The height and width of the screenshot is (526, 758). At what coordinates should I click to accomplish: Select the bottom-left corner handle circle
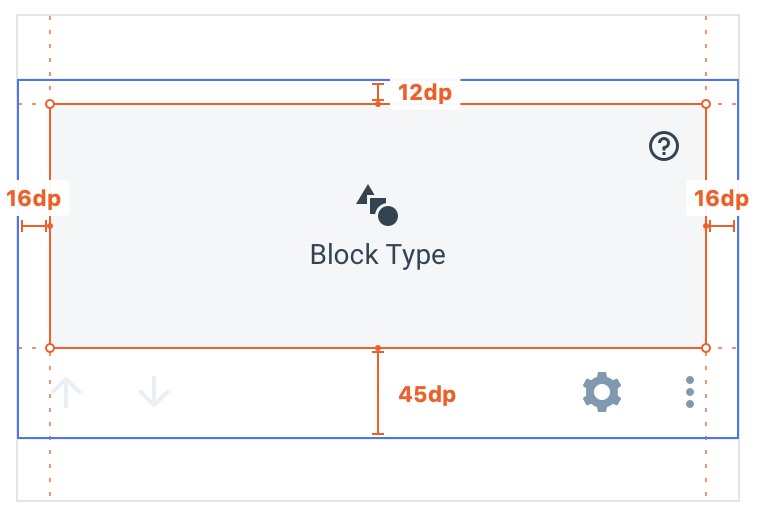pos(50,348)
